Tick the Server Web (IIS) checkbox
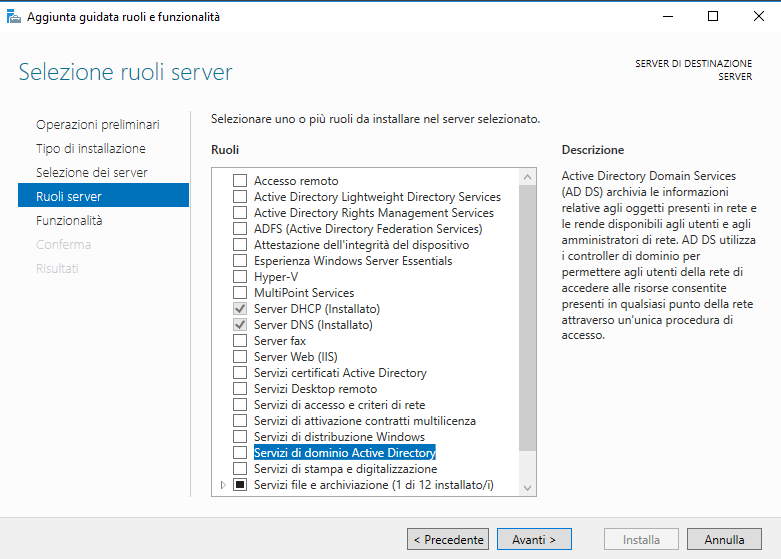Image resolution: width=781 pixels, height=559 pixels. (x=240, y=357)
